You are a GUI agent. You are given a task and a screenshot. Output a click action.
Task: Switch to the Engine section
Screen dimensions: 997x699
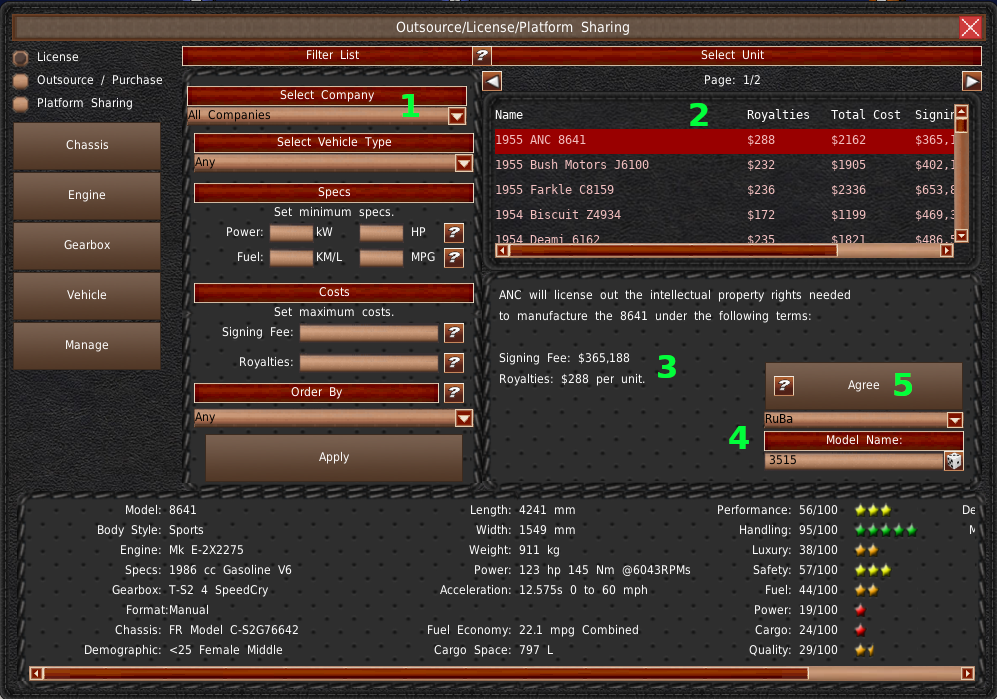87,196
